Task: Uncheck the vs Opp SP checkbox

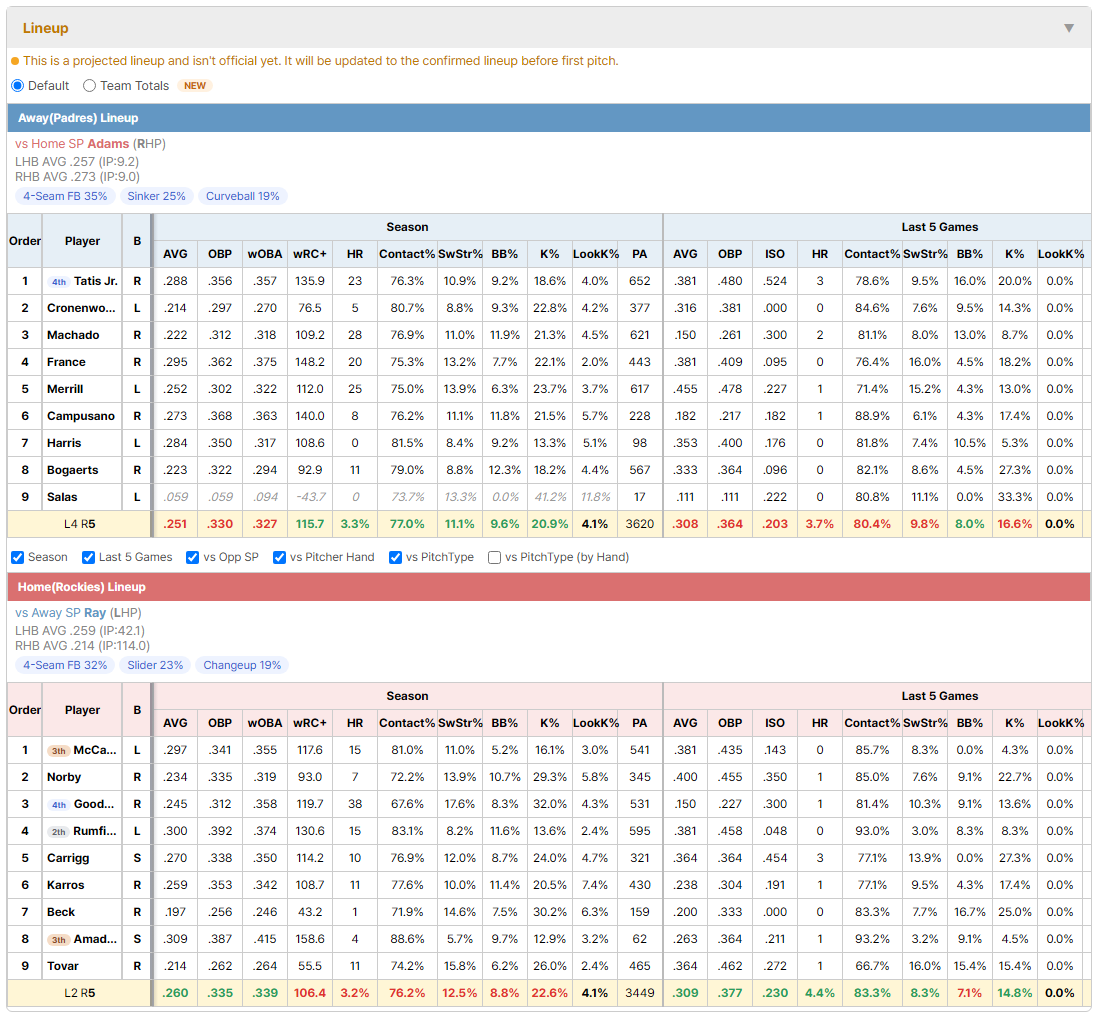Action: coord(193,557)
